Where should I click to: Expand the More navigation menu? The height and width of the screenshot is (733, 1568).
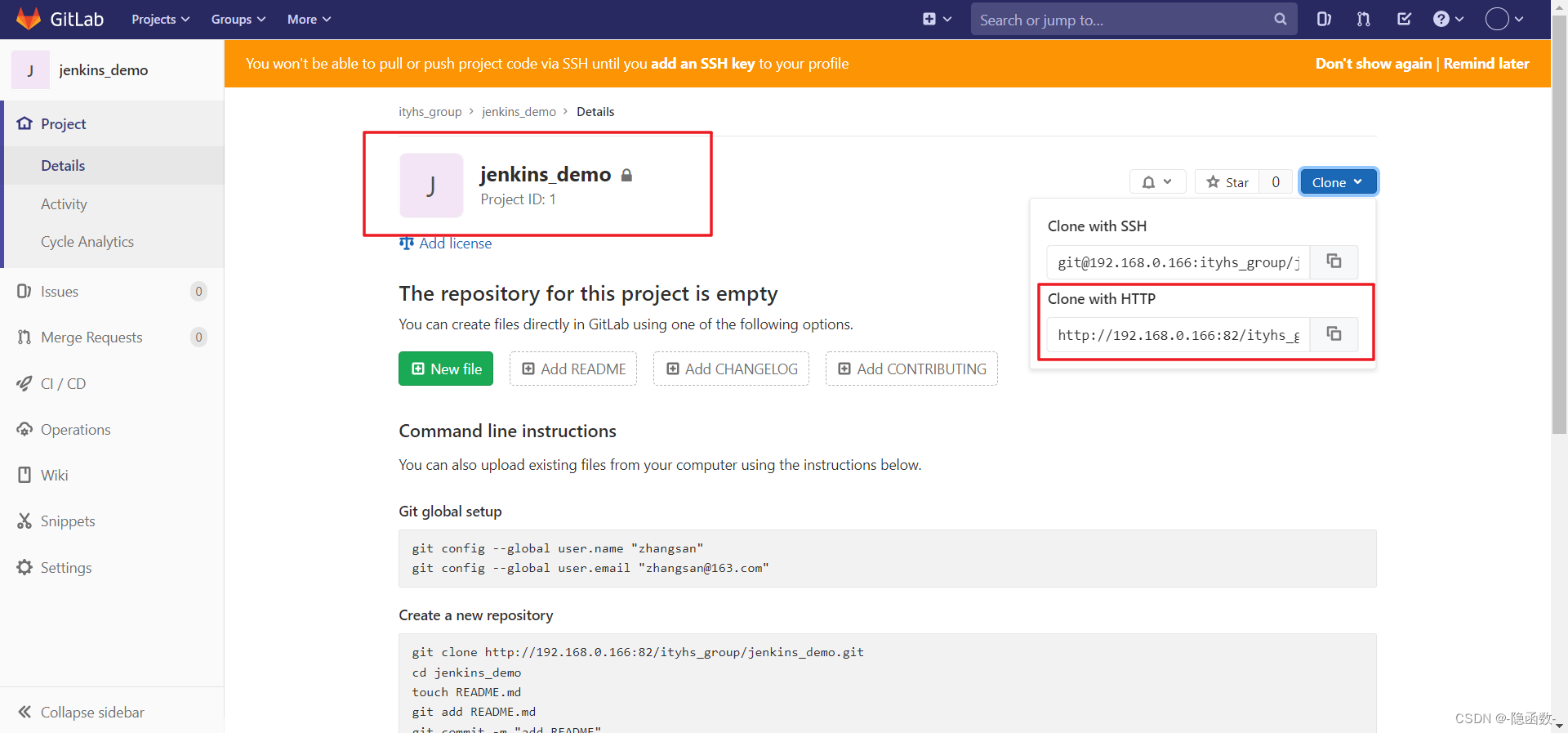click(x=309, y=20)
